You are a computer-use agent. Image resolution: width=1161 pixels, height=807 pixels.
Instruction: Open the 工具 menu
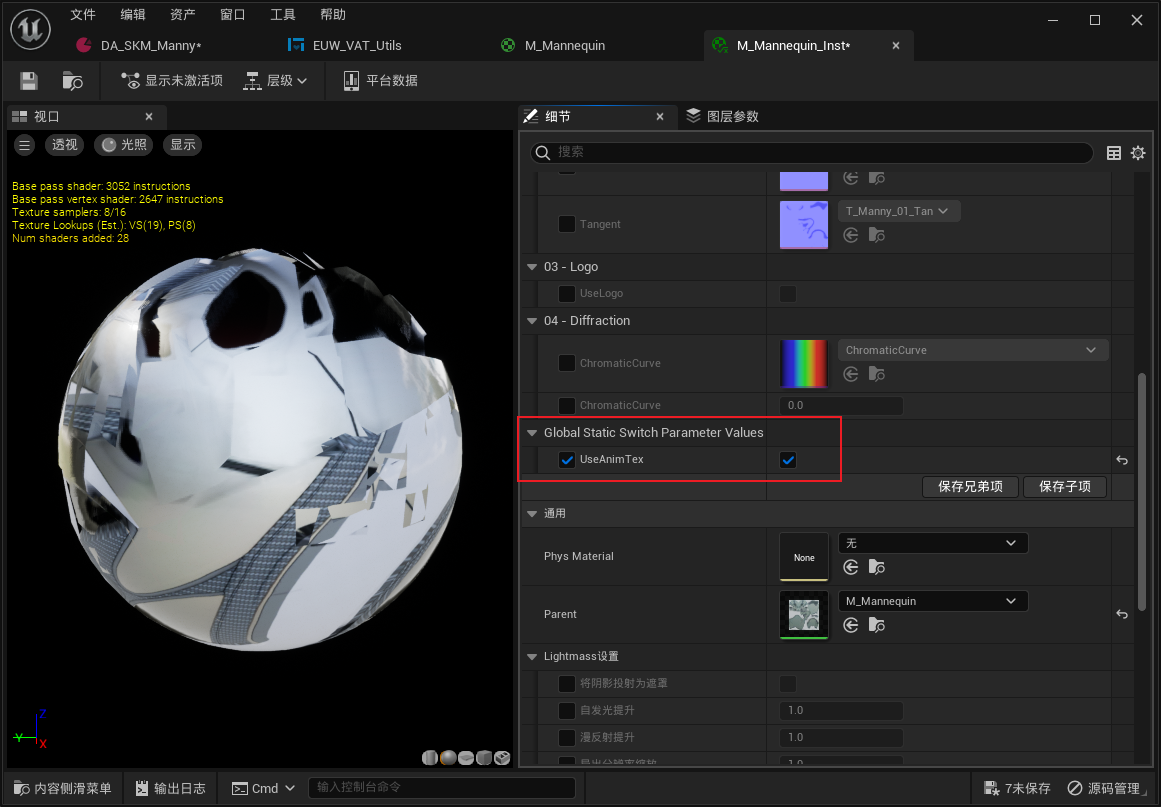coord(283,15)
